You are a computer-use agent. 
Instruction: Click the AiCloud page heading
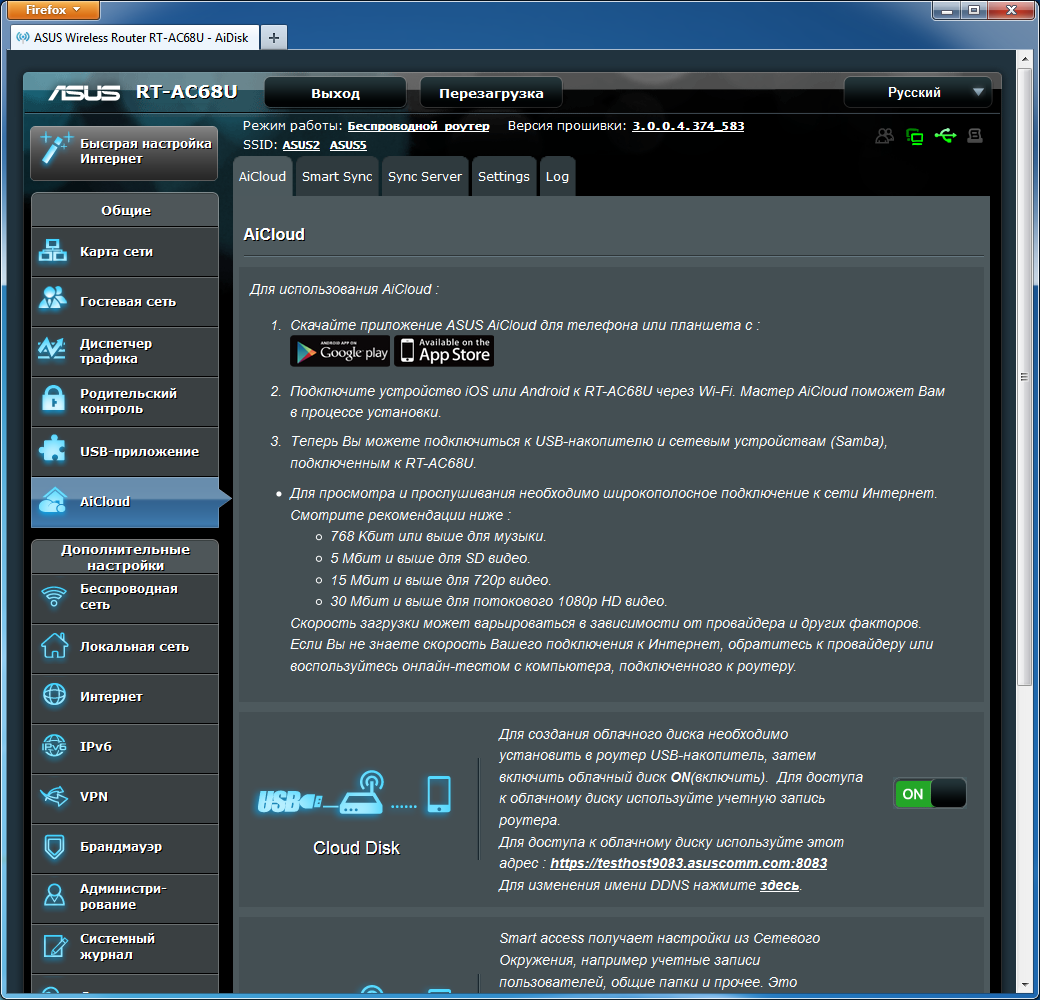pos(274,234)
